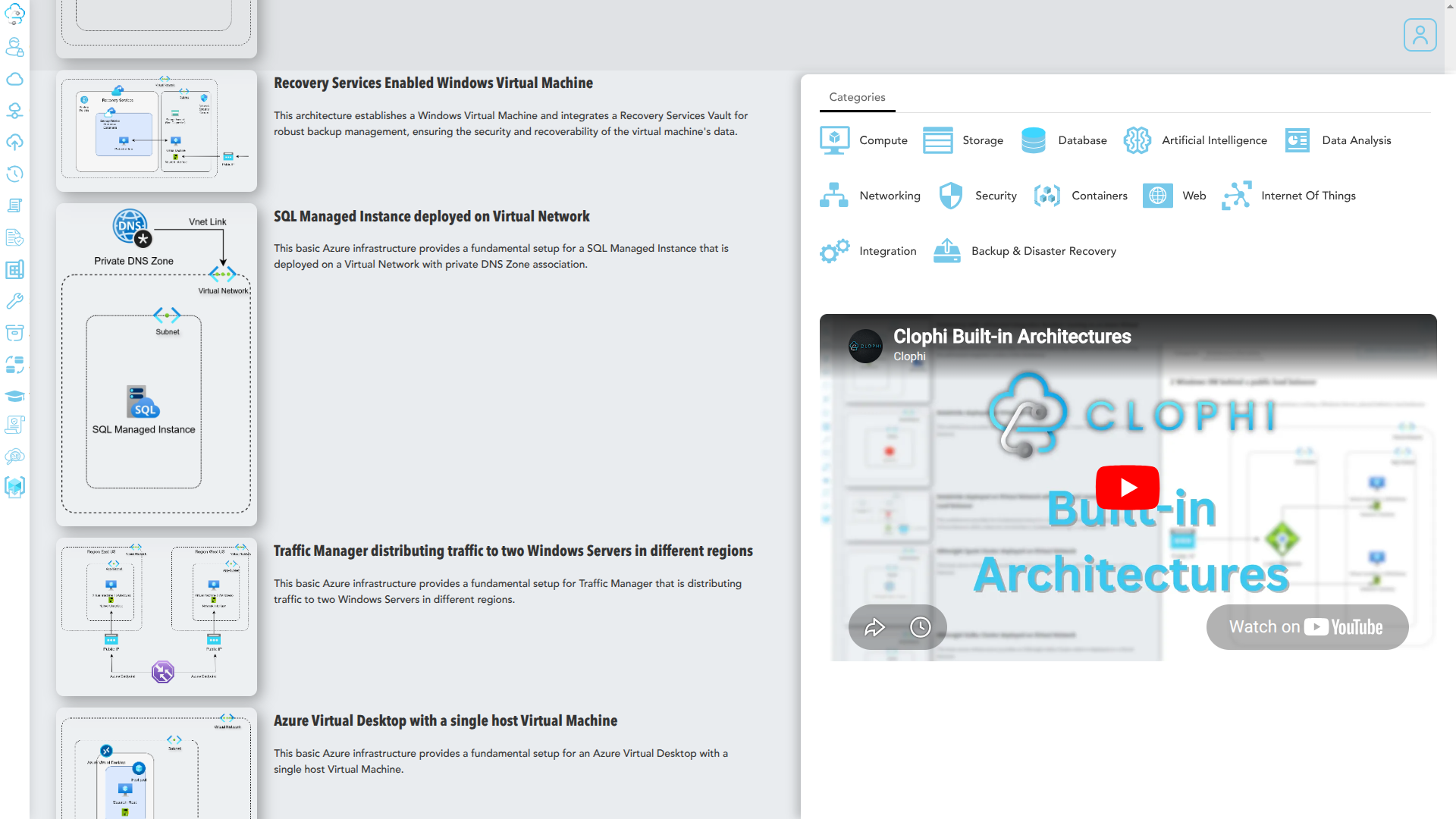Select the Containers category icon
The height and width of the screenshot is (819, 1456).
[1046, 196]
